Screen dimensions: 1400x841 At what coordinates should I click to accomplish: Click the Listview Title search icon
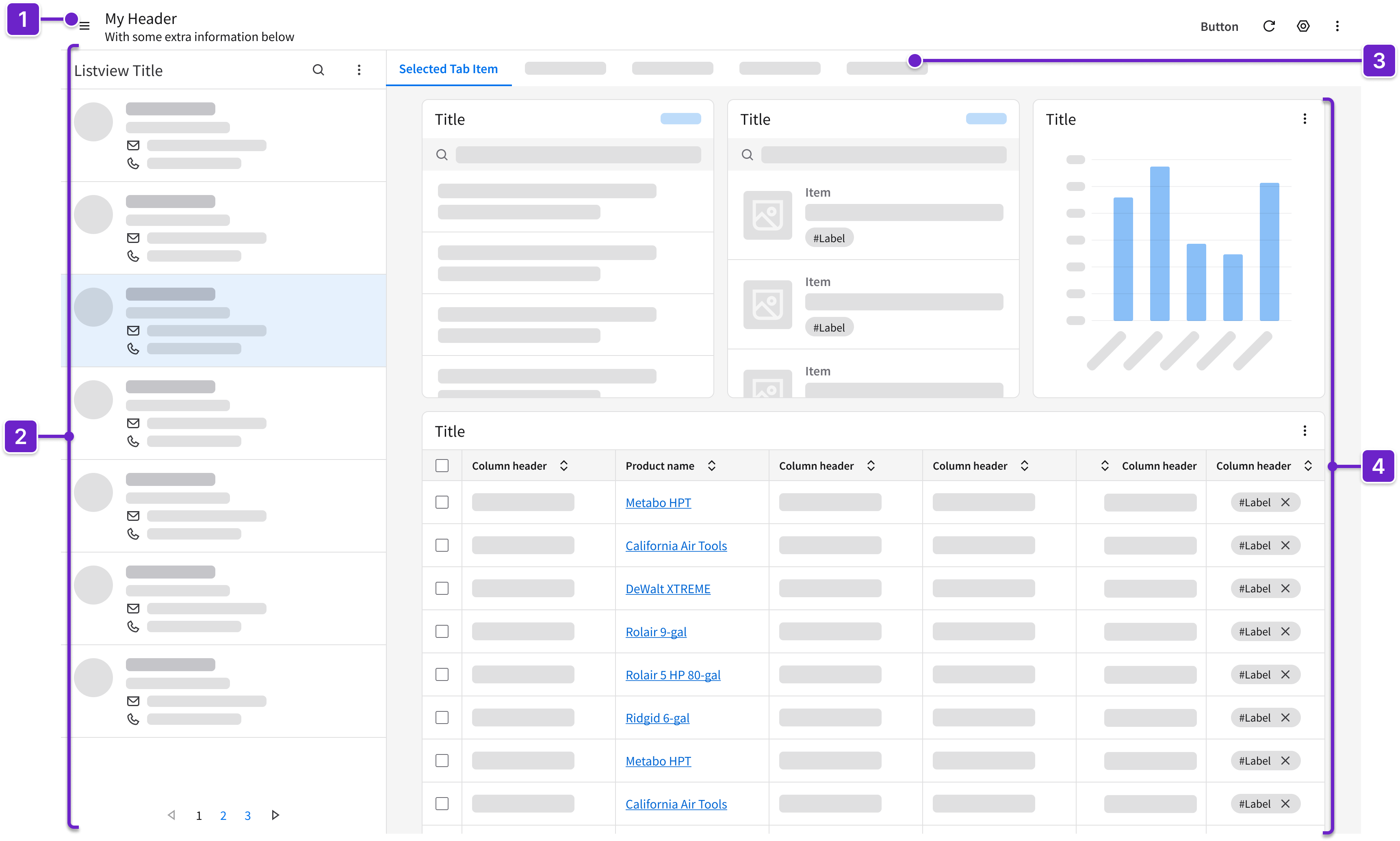(319, 70)
